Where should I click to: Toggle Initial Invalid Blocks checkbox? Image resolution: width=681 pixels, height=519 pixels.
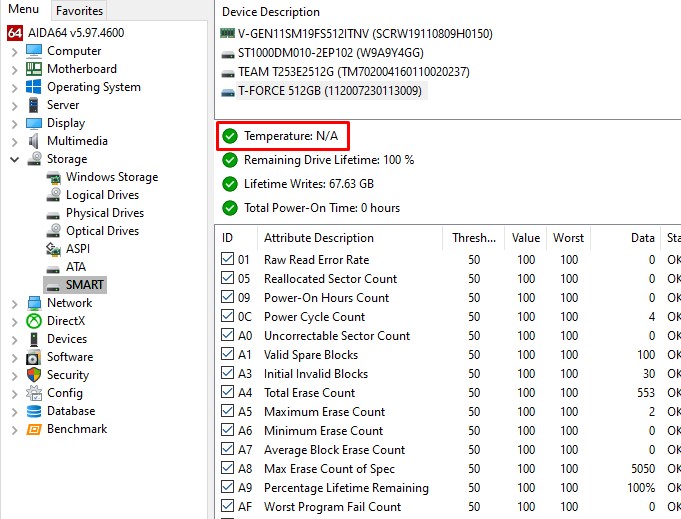pos(228,373)
